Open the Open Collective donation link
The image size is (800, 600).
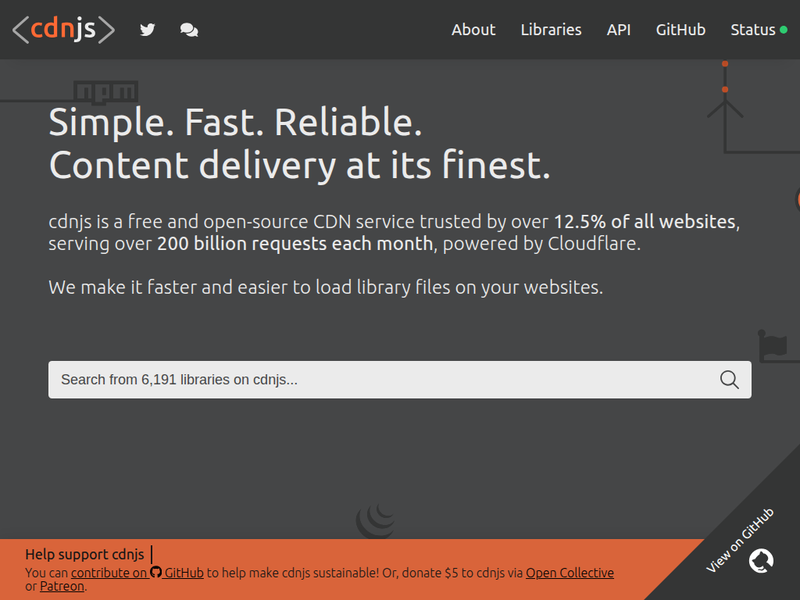(x=569, y=572)
